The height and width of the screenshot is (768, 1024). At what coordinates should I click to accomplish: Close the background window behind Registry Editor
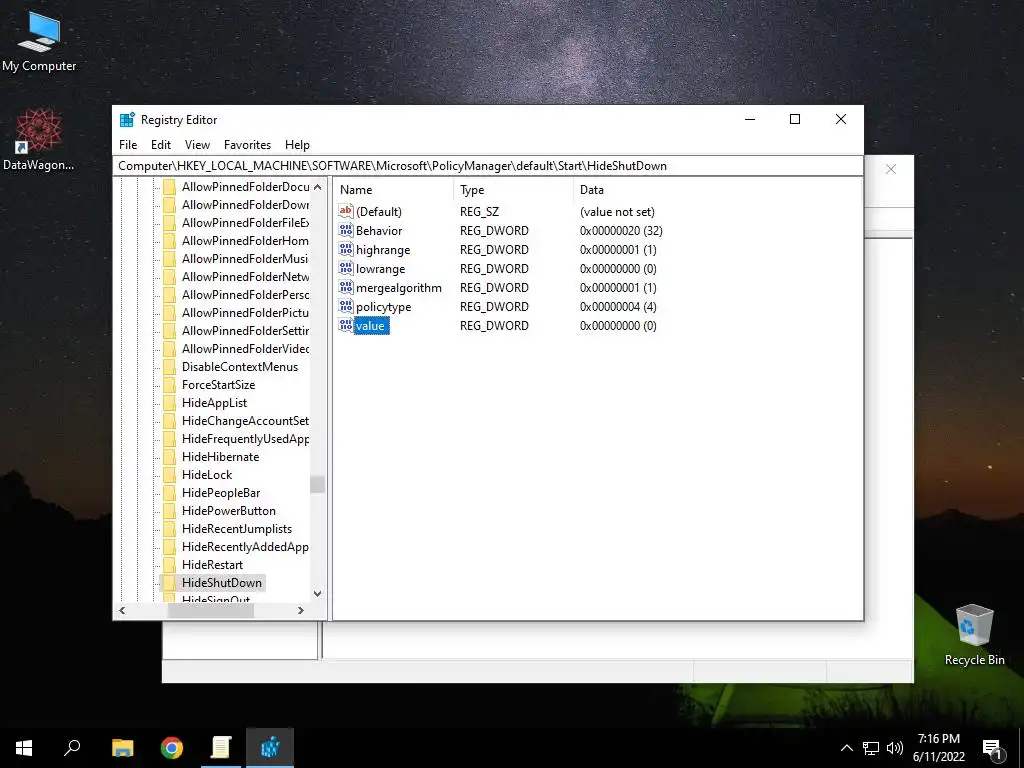pos(891,169)
